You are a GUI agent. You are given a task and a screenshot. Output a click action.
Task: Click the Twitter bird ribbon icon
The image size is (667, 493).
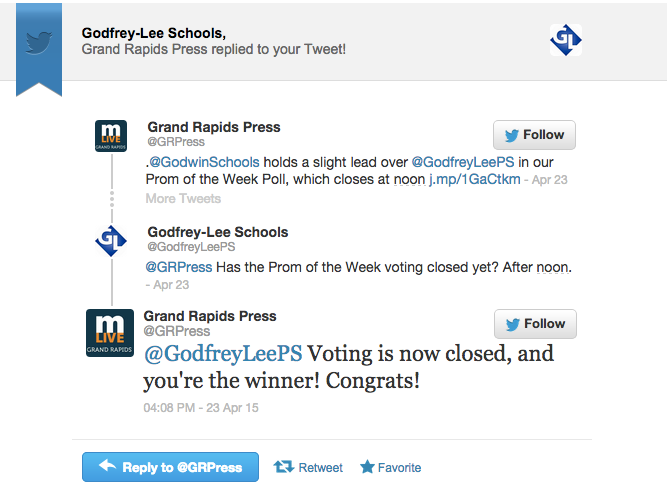coord(39,42)
